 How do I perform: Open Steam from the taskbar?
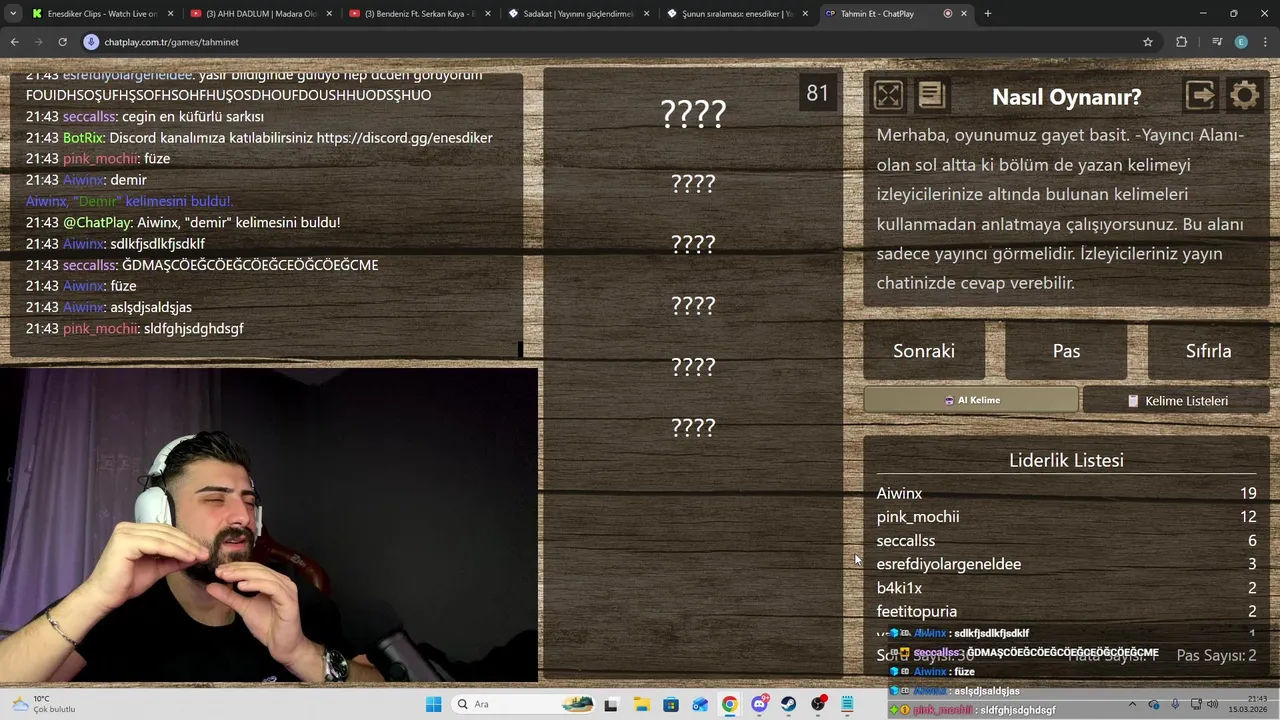[788, 704]
